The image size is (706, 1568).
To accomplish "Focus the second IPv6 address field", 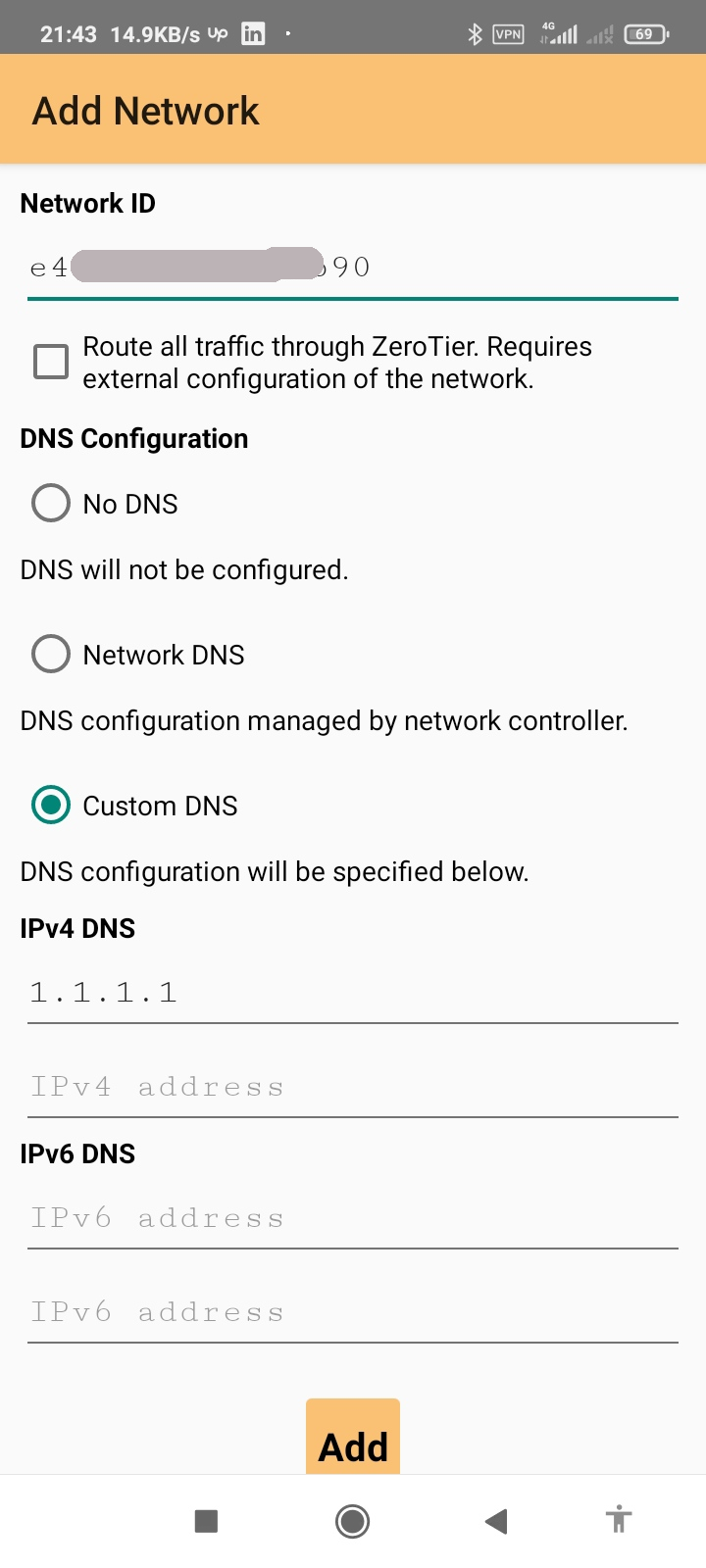I will 353,1312.
